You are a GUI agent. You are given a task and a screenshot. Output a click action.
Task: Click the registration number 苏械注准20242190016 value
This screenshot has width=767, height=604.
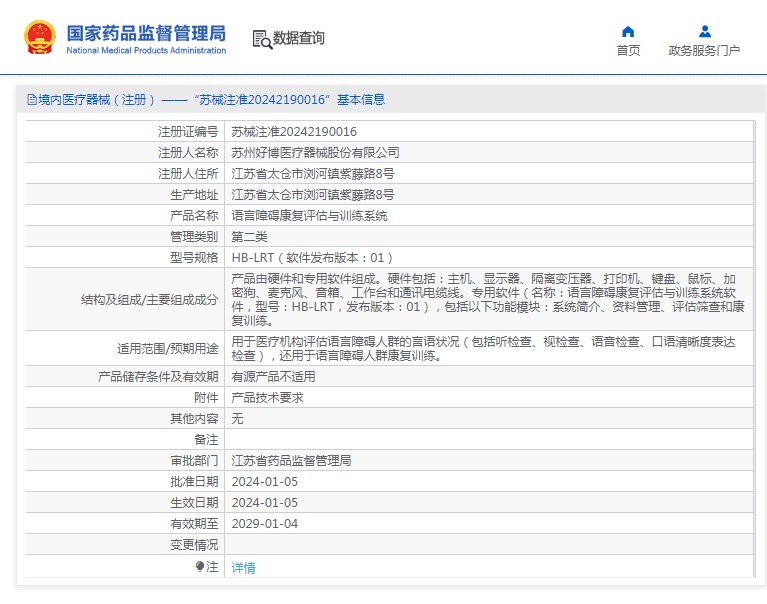pyautogui.click(x=294, y=131)
